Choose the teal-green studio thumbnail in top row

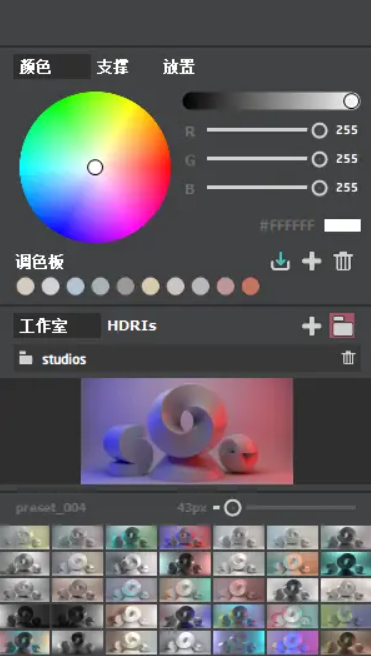click(x=131, y=538)
